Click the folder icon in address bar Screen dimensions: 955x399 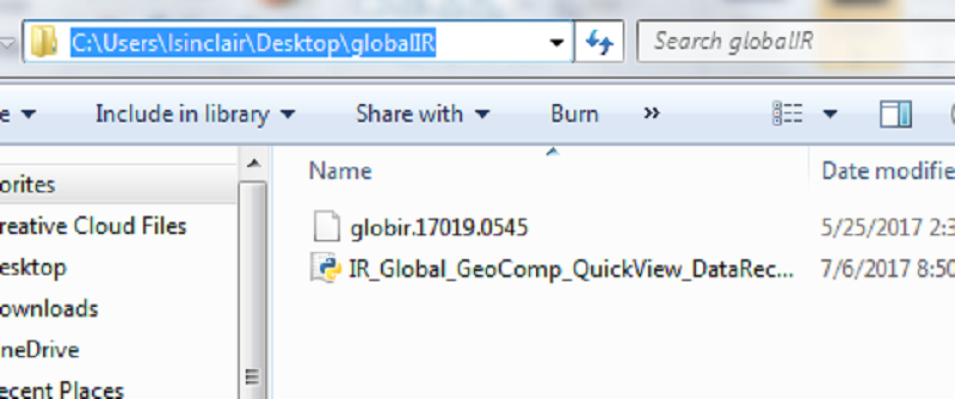pyautogui.click(x=44, y=42)
